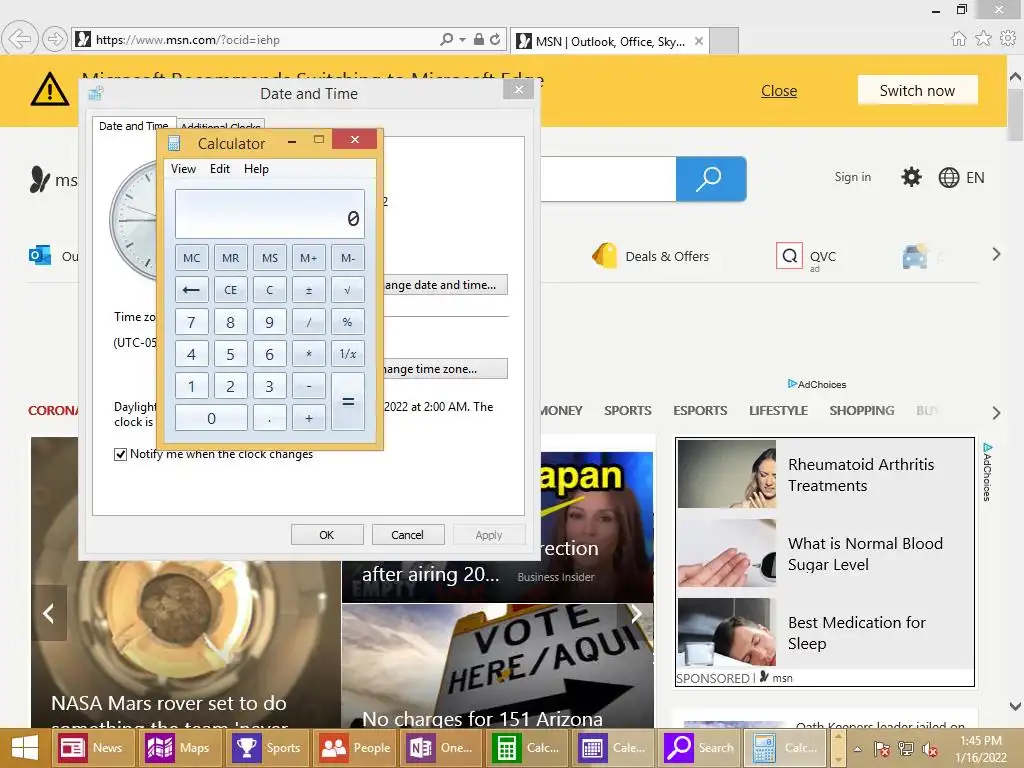The height and width of the screenshot is (768, 1024).
Task: Click the browser forward arrow
Action: tap(55, 39)
